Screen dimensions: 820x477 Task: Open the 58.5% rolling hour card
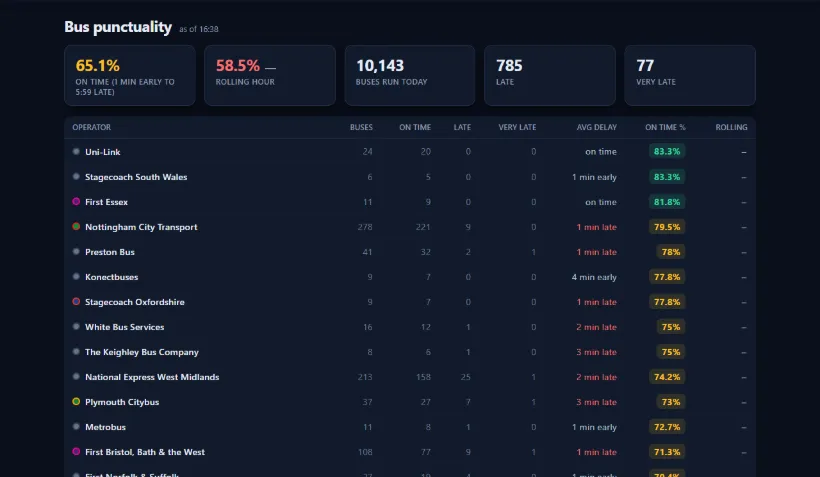(270, 75)
